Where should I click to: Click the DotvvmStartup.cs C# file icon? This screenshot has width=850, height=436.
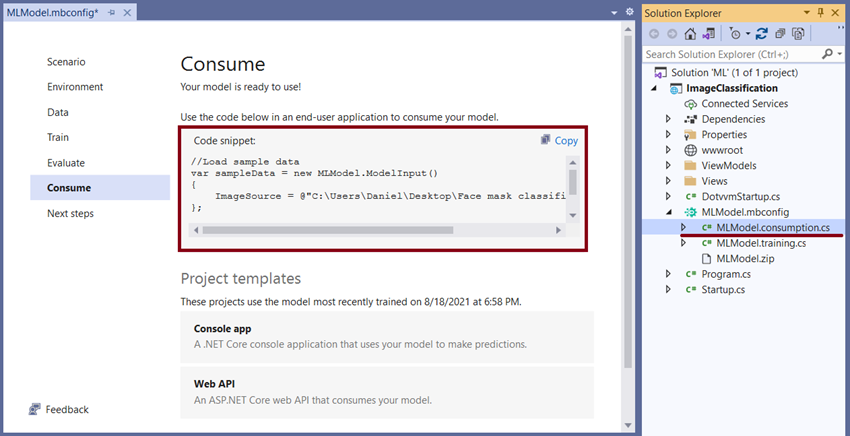(691, 197)
